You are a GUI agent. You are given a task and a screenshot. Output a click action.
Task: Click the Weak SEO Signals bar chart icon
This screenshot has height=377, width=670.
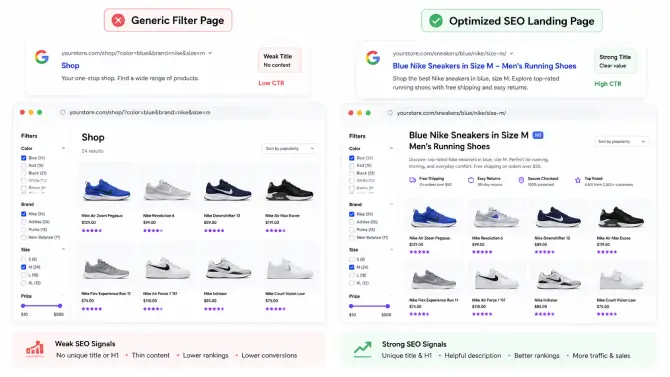[x=35, y=348]
